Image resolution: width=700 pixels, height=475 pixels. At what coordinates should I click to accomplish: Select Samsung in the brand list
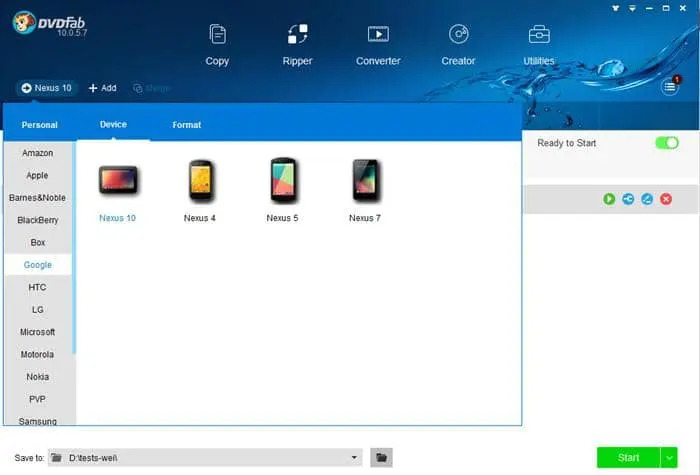[38, 420]
